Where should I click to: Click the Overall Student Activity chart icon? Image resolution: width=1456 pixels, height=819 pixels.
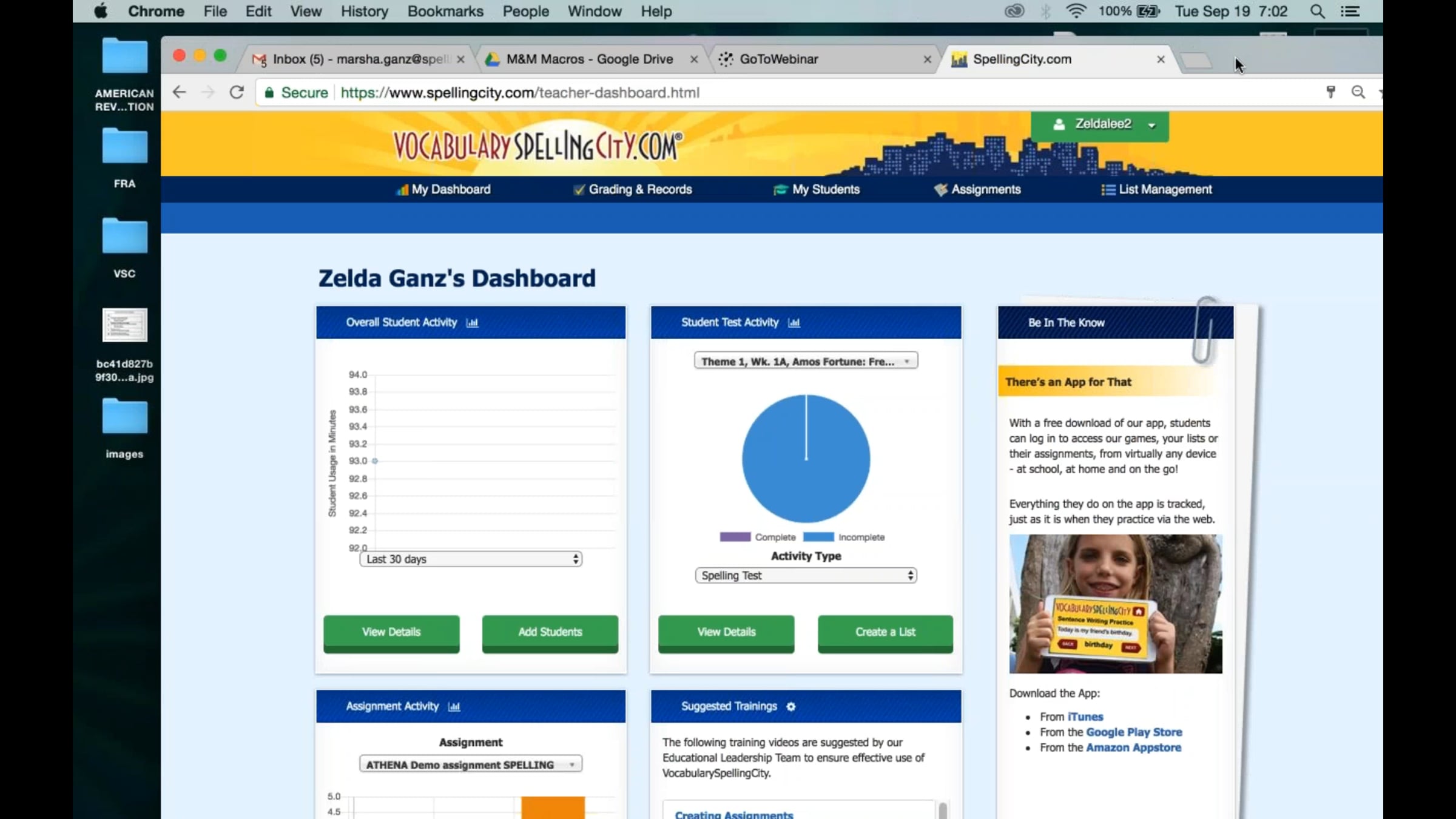tap(472, 323)
